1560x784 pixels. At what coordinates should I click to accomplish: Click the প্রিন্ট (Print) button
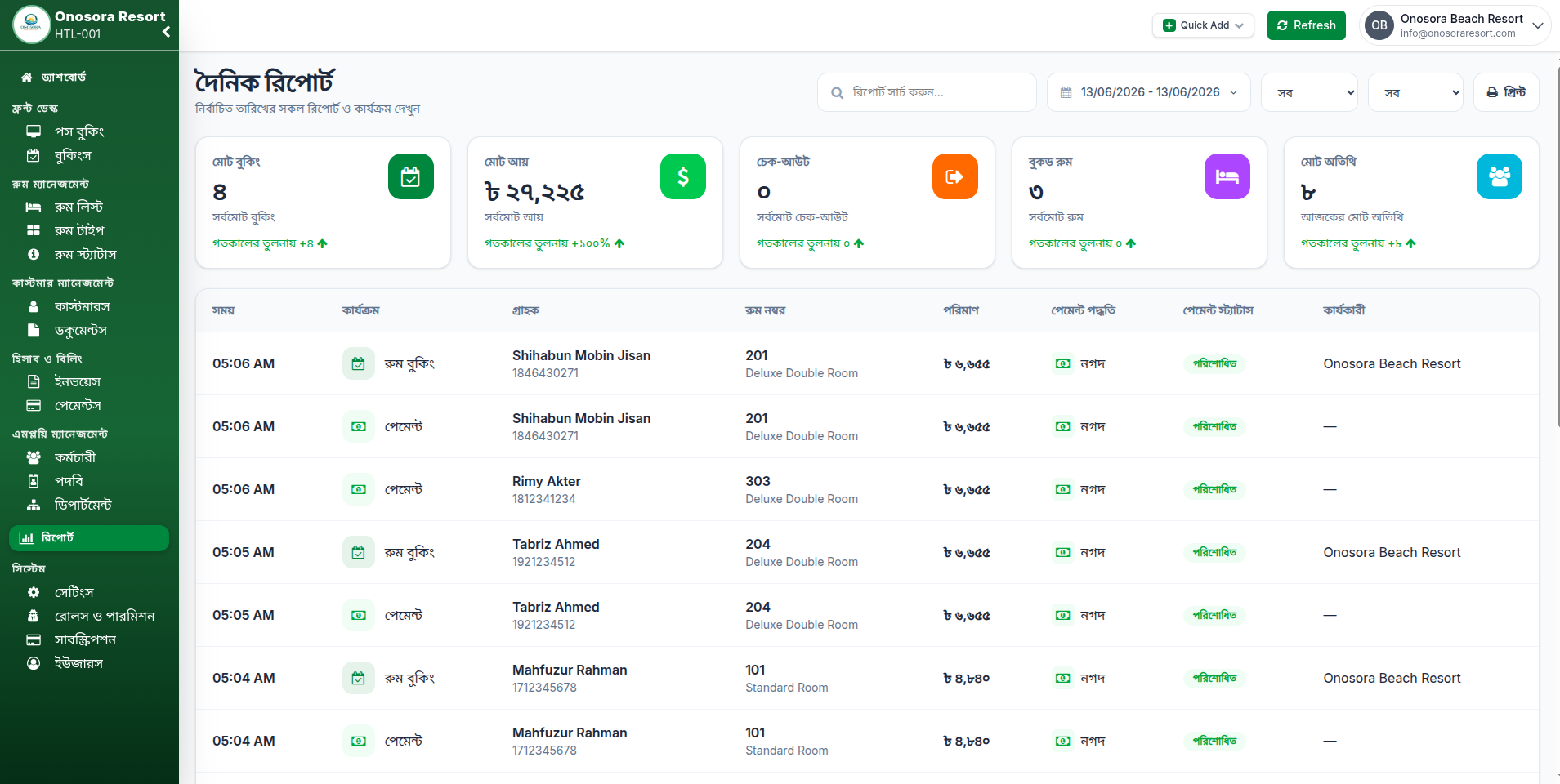point(1505,92)
